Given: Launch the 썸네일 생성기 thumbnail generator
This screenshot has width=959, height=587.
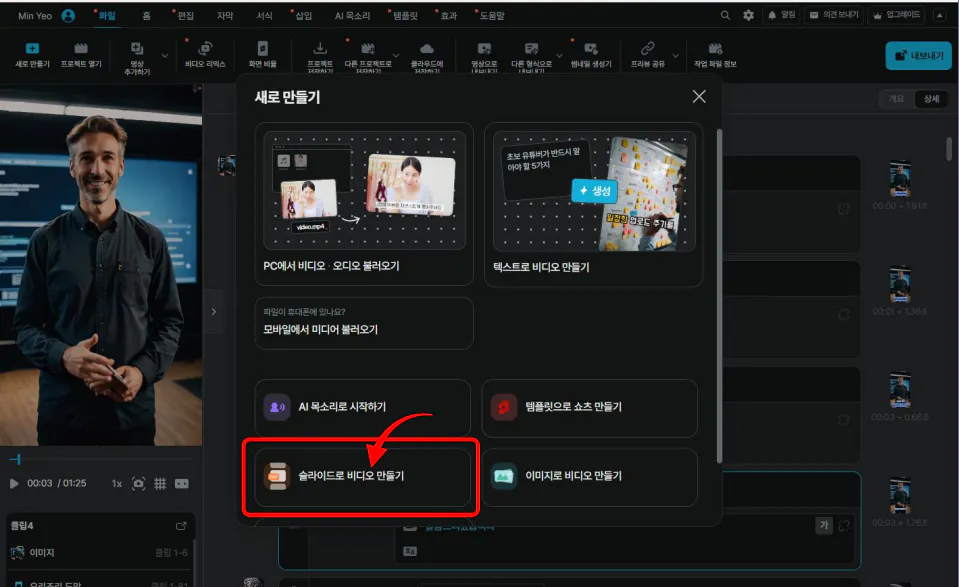Looking at the screenshot, I should [x=593, y=54].
